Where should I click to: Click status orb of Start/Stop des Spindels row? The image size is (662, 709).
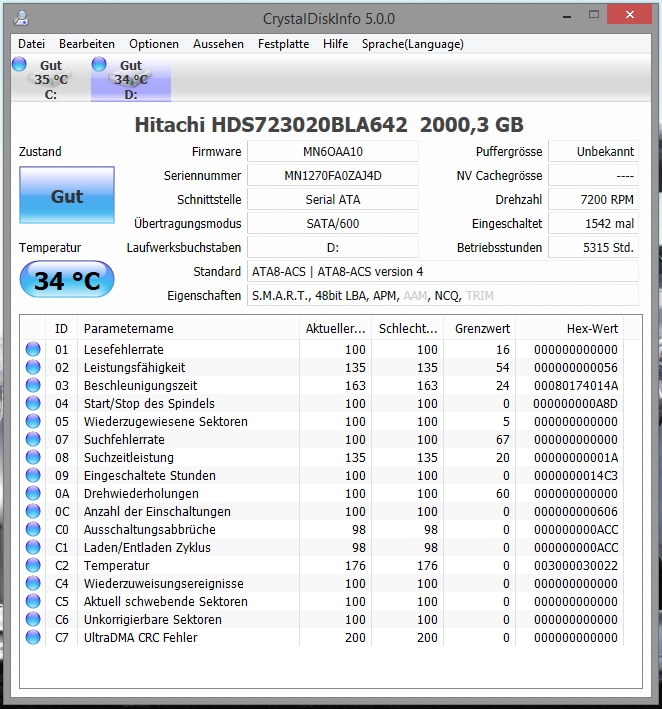pos(33,403)
